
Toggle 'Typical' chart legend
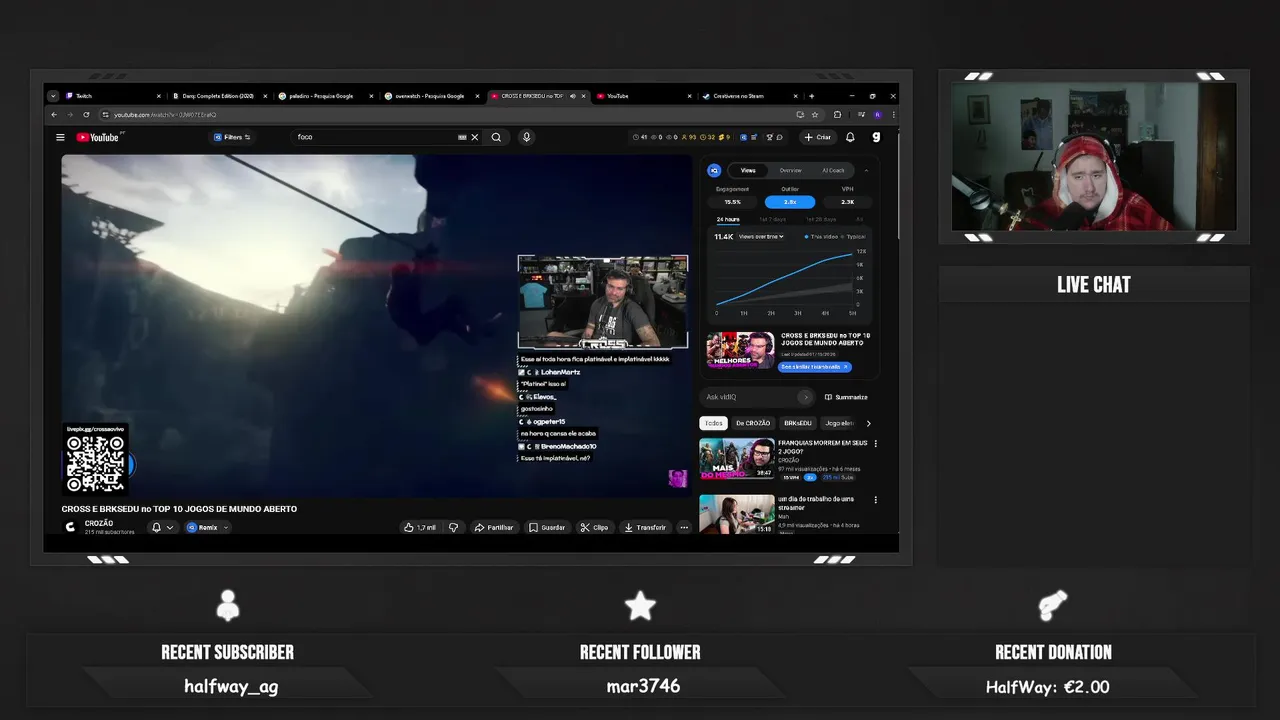853,237
